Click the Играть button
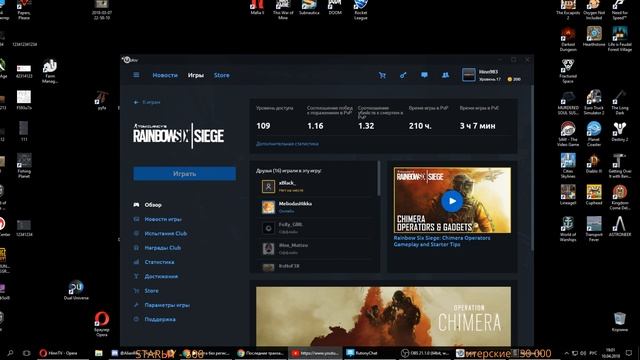The width and height of the screenshot is (640, 360). pos(184,173)
